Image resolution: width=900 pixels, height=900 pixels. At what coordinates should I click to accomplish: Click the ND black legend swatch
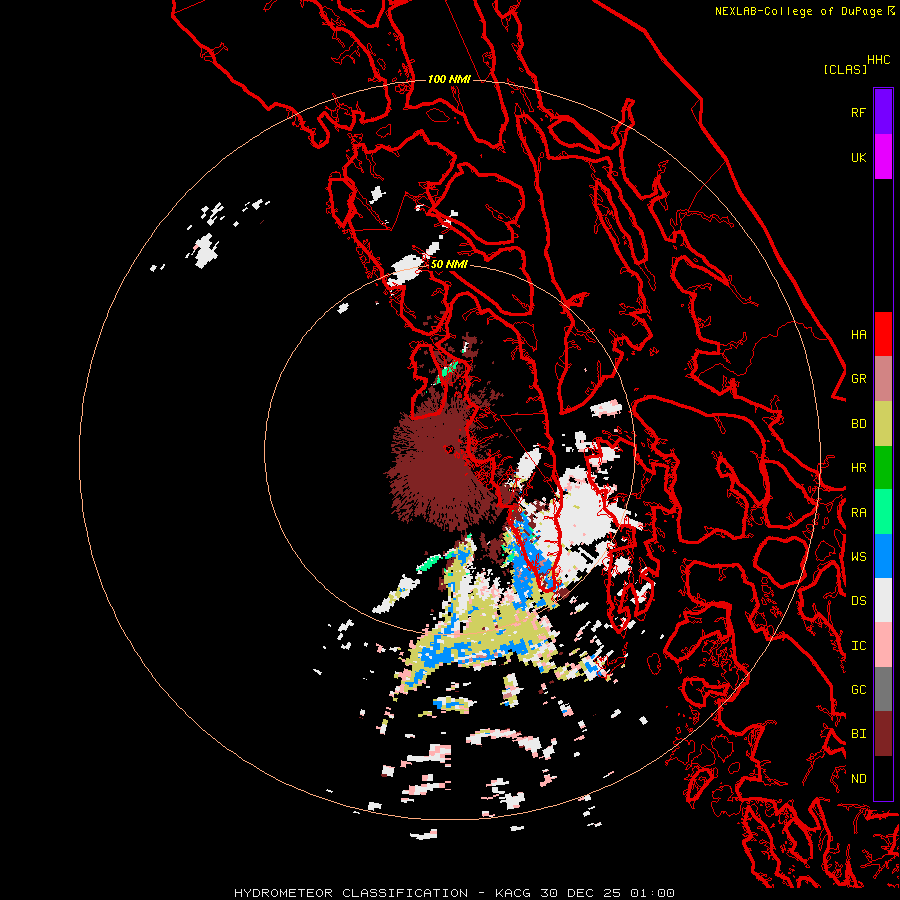tap(883, 778)
